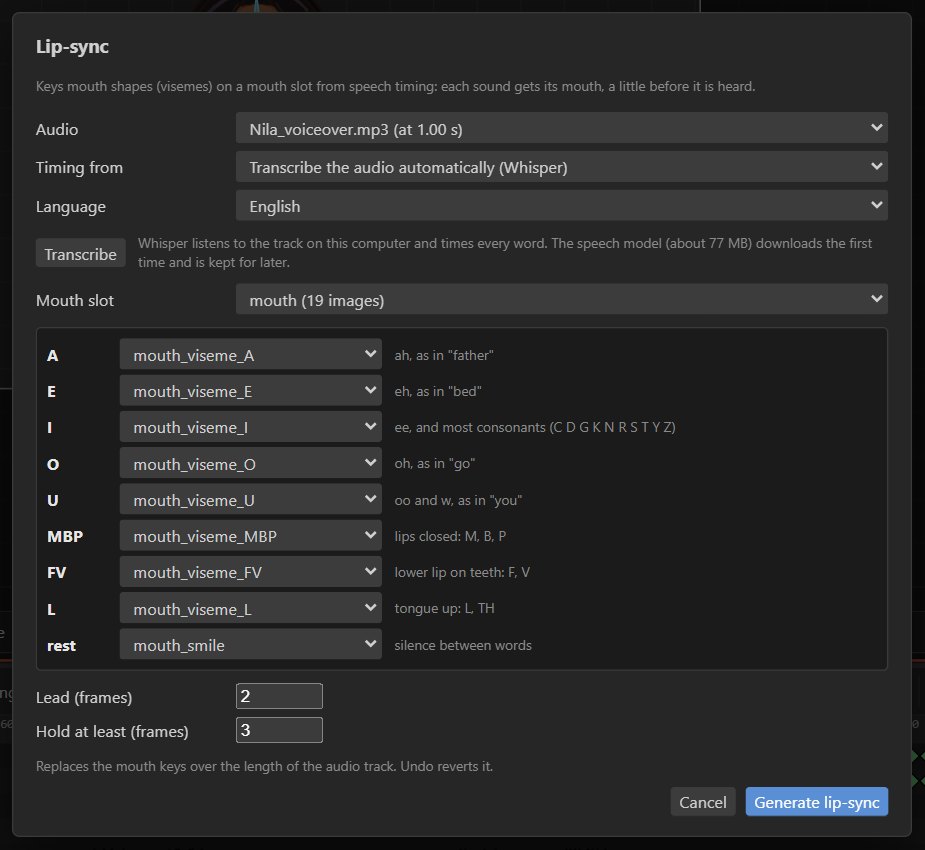Screen dimensions: 925x850
Task: Change the A viseme image dropdown
Action: click(x=251, y=355)
